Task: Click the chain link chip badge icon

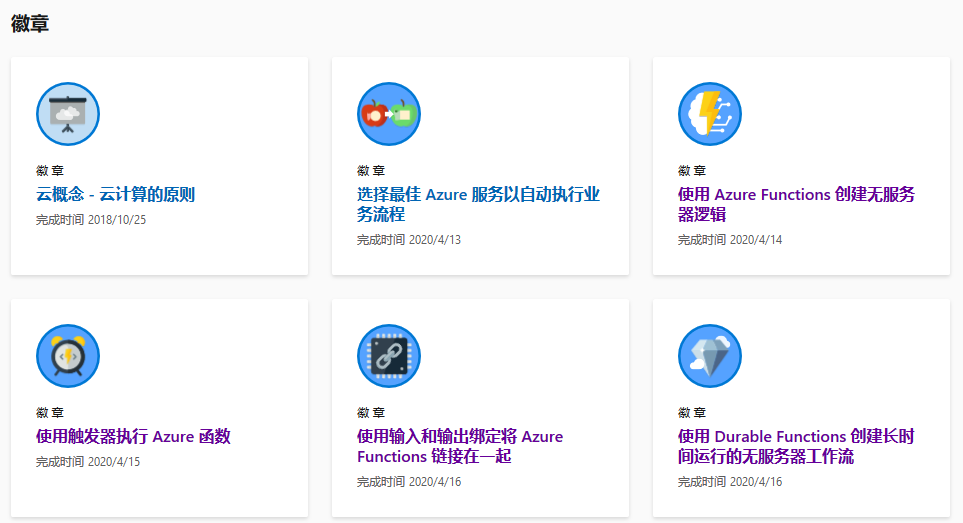Action: [389, 356]
